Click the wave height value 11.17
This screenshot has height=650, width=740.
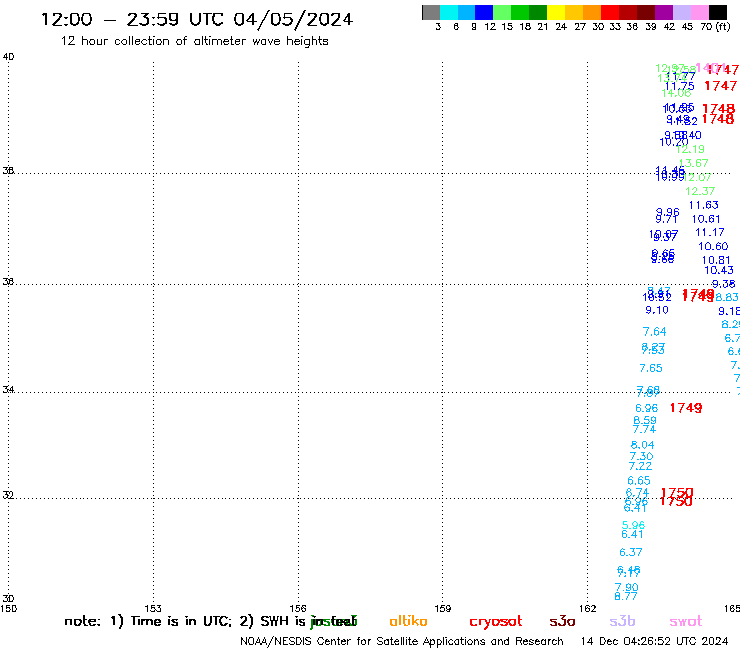pos(709,232)
